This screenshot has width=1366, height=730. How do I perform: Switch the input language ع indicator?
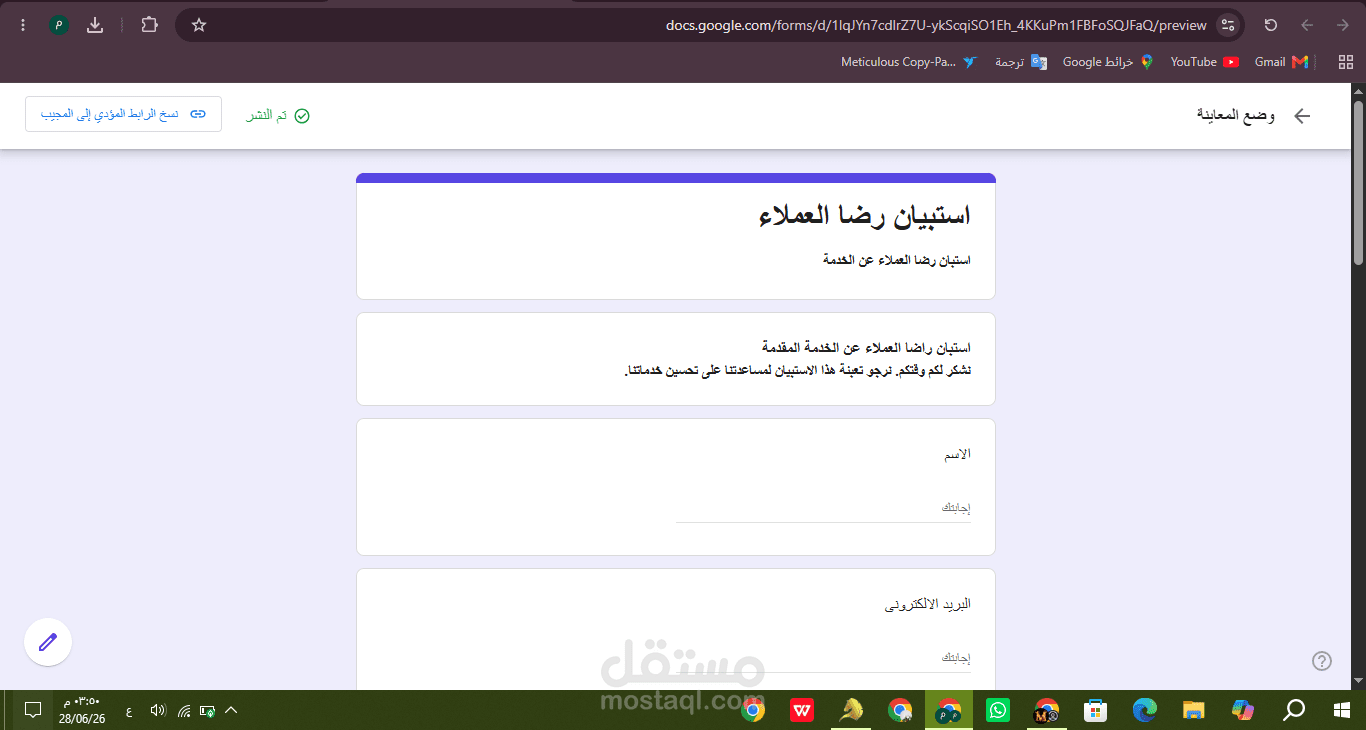click(x=128, y=711)
